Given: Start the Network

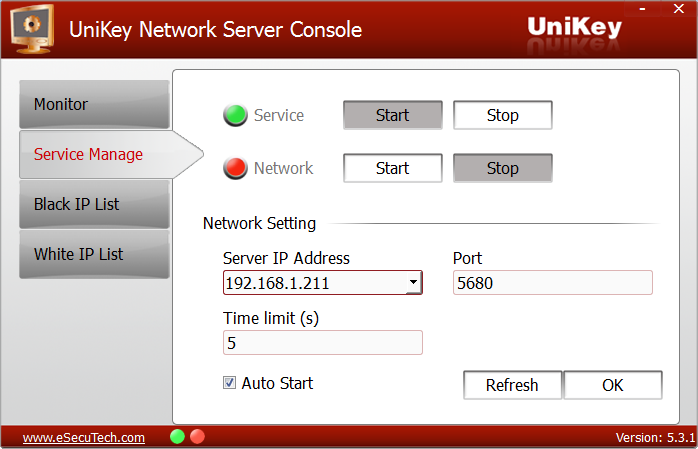Looking at the screenshot, I should 393,168.
